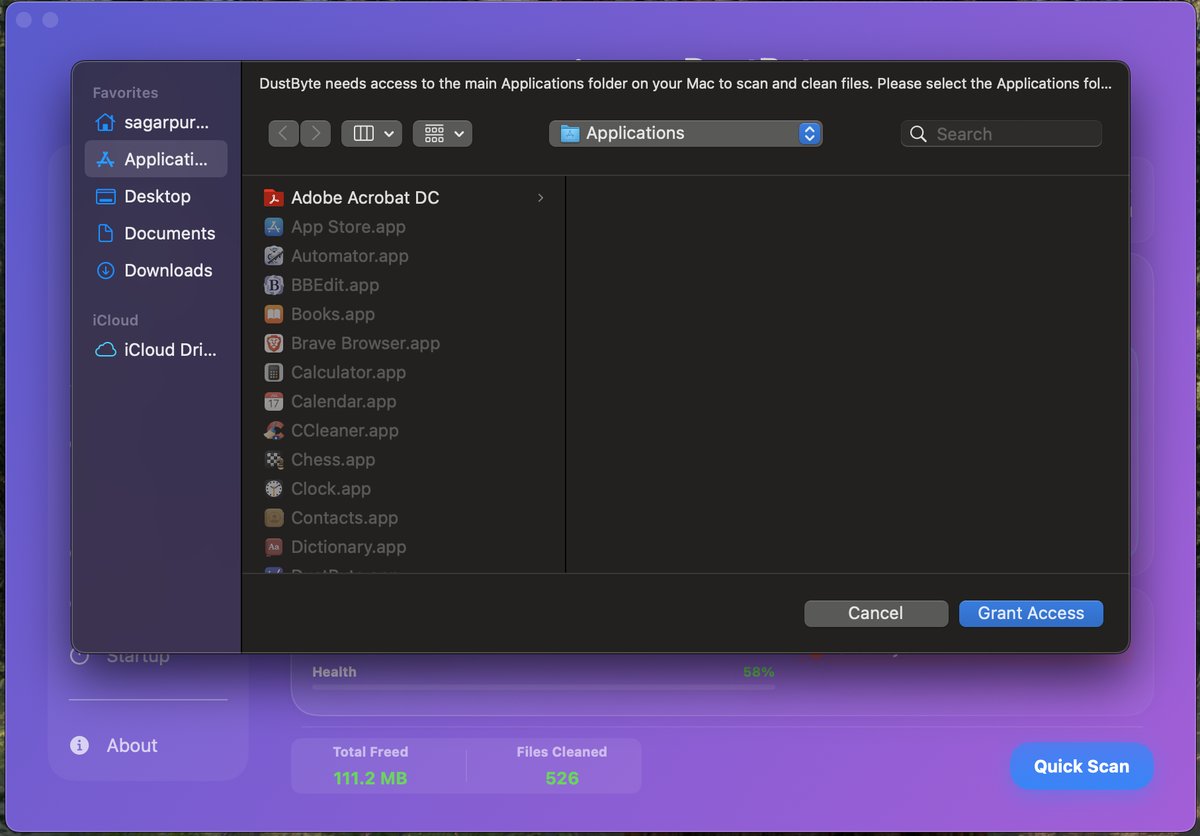Viewport: 1200px width, 836px height.
Task: Click the Health progress bar in DustByte
Action: [x=543, y=687]
